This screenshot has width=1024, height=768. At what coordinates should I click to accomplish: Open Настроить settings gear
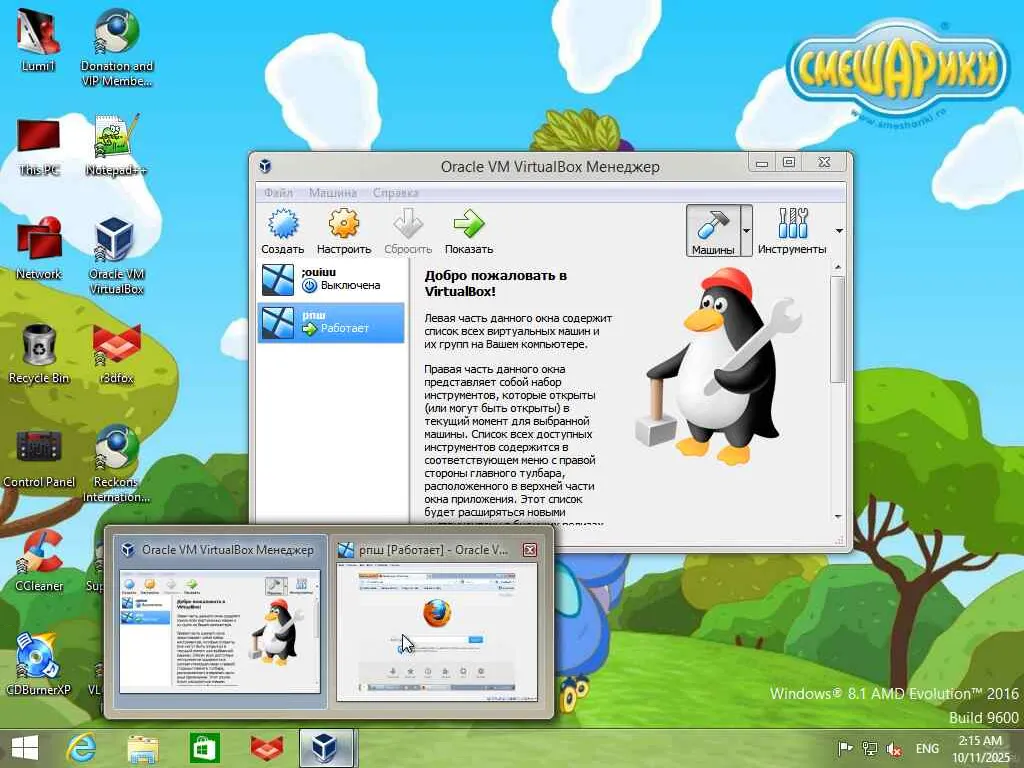tap(344, 231)
